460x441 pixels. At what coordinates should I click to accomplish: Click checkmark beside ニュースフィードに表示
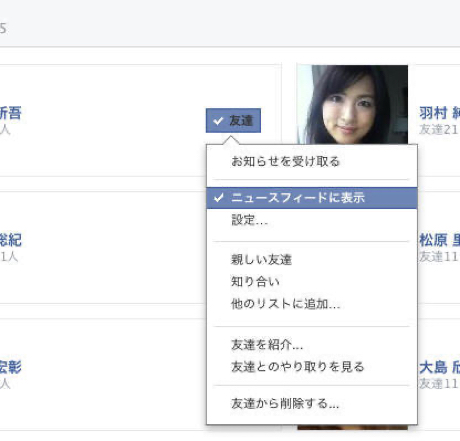[x=219, y=198]
